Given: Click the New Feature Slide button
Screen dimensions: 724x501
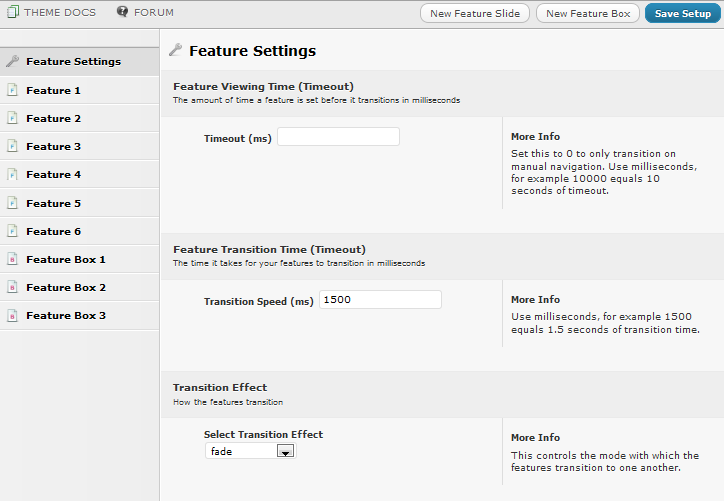Looking at the screenshot, I should pos(475,13).
